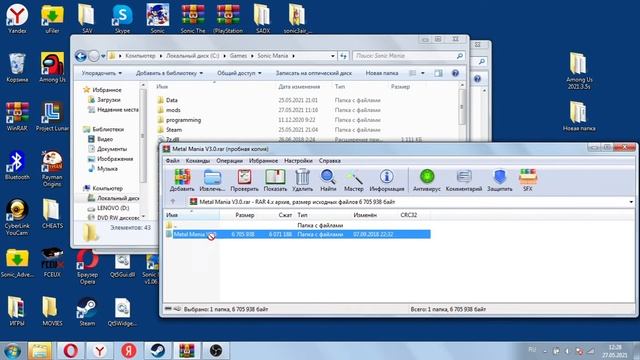Open the Настройки menu
Image resolution: width=640 pixels, height=360 pixels.
point(298,161)
